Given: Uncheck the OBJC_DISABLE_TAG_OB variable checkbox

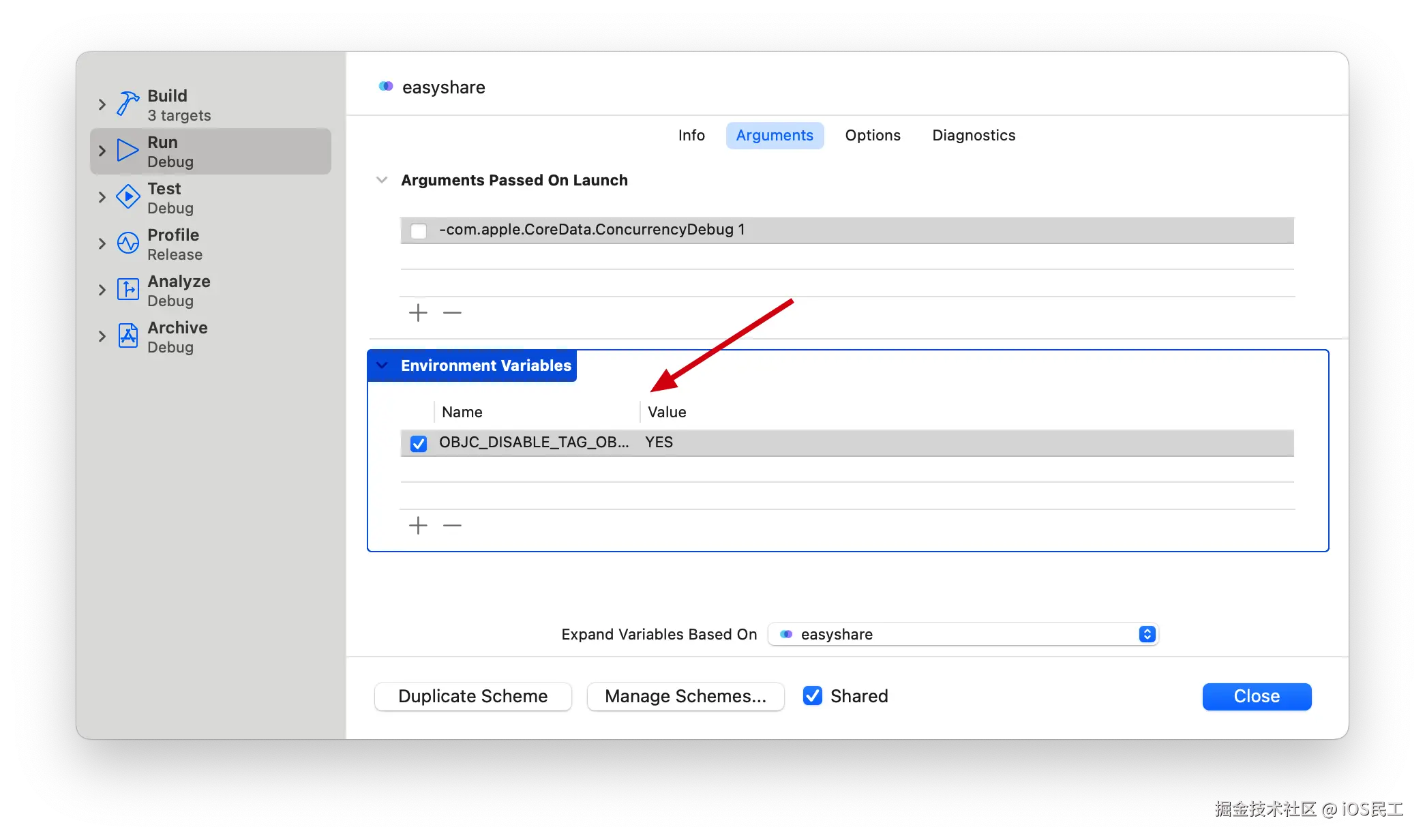Looking at the screenshot, I should pos(419,444).
